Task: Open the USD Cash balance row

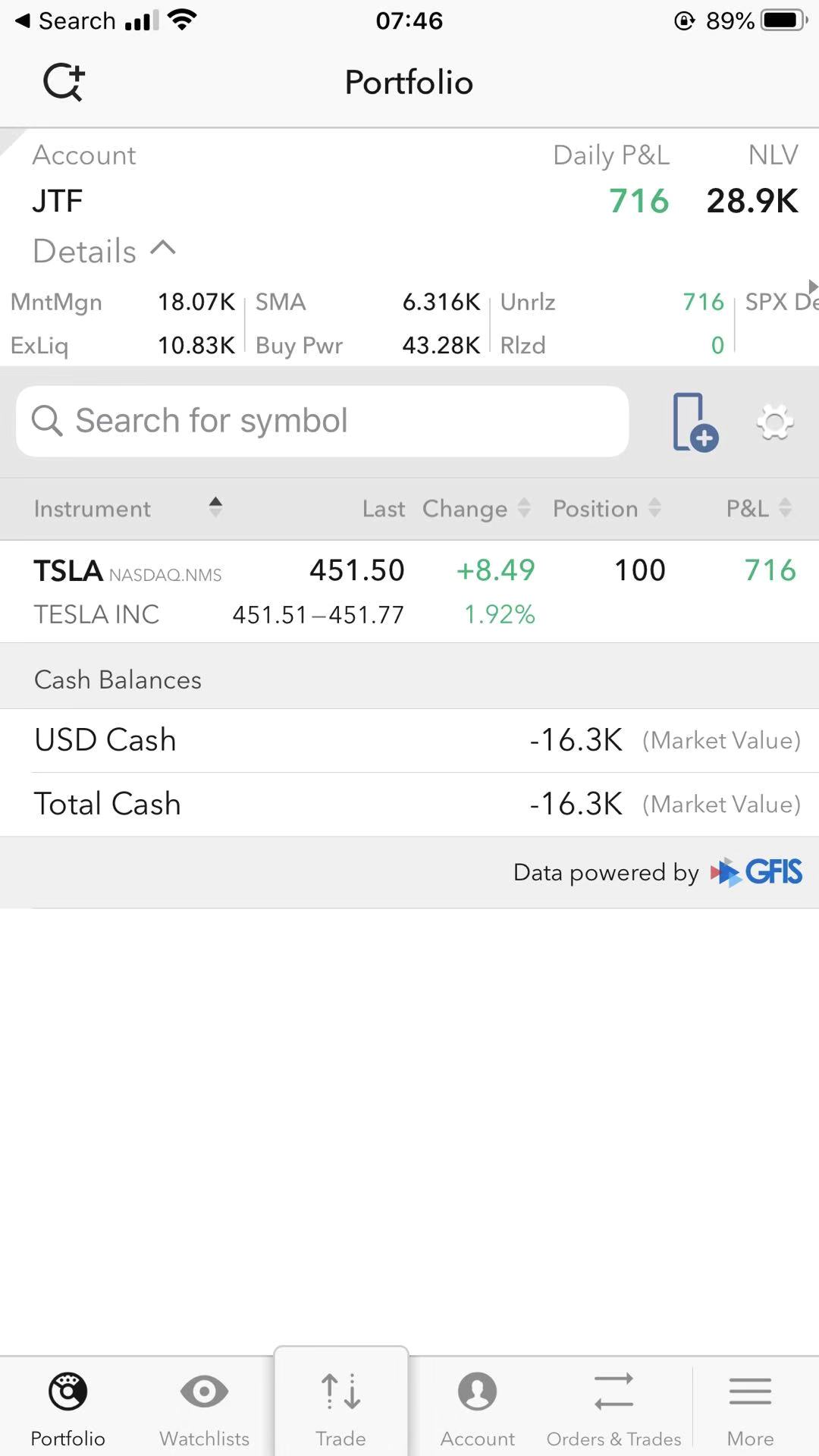Action: pos(409,740)
